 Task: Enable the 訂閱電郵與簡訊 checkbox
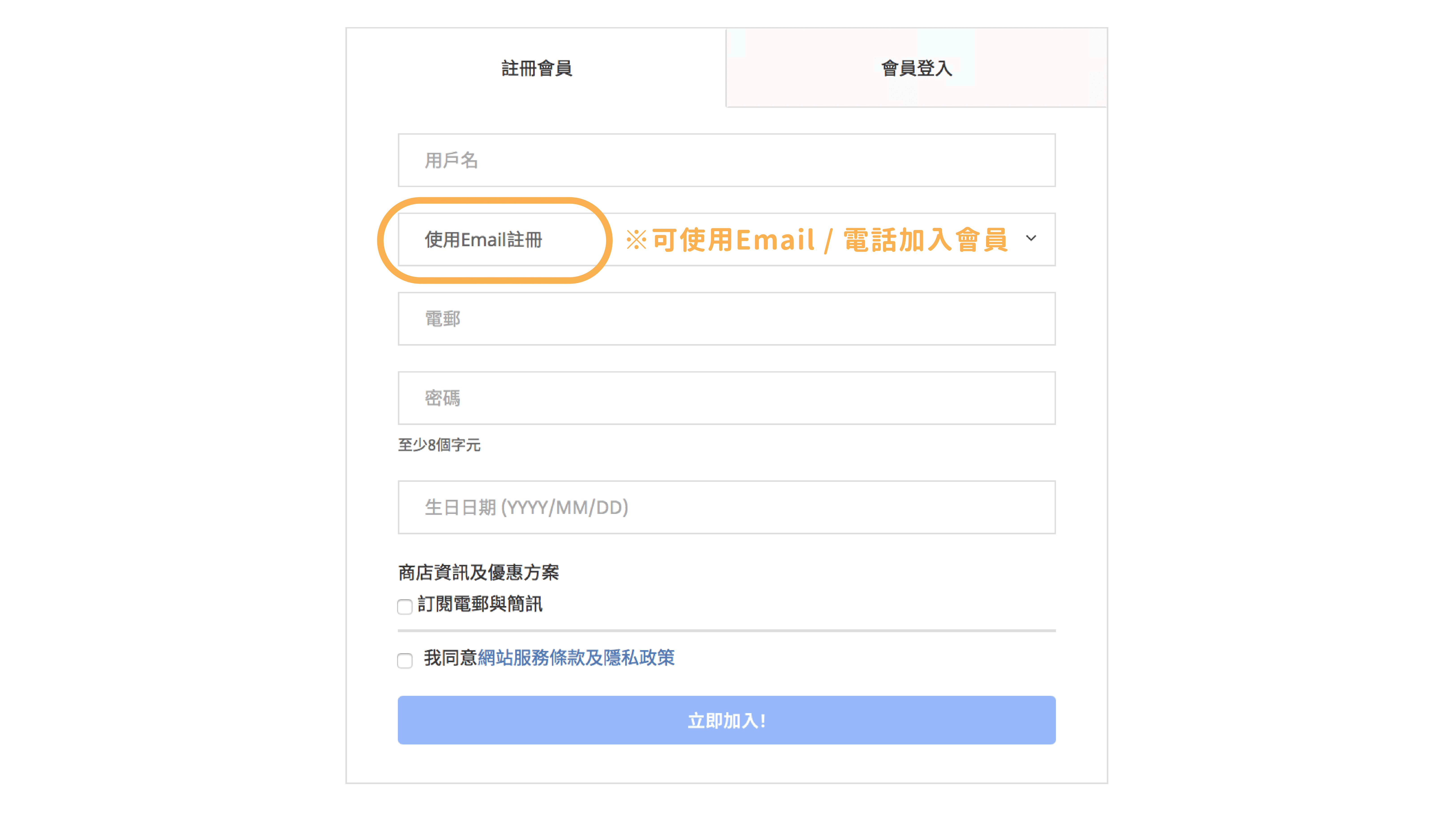(x=405, y=606)
